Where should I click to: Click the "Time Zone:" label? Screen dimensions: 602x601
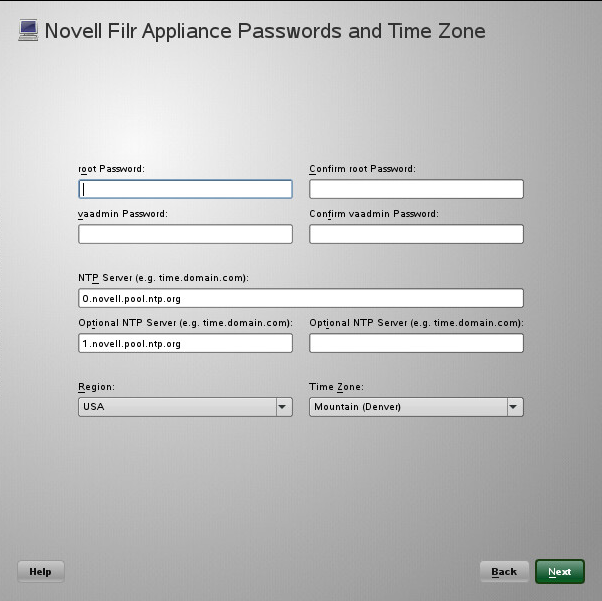point(337,387)
